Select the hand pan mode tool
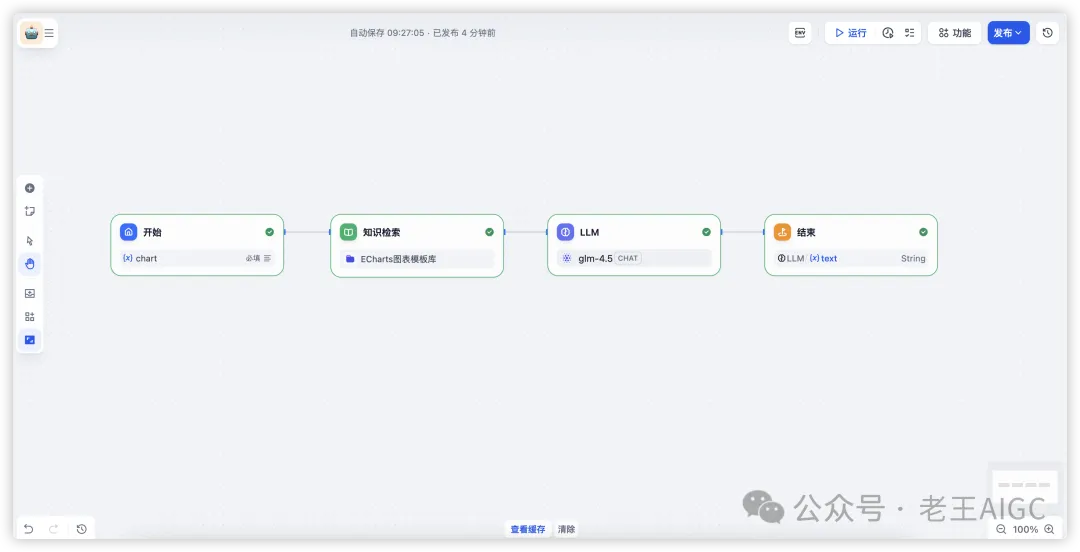Screen dimensions: 1080x552 [30, 264]
